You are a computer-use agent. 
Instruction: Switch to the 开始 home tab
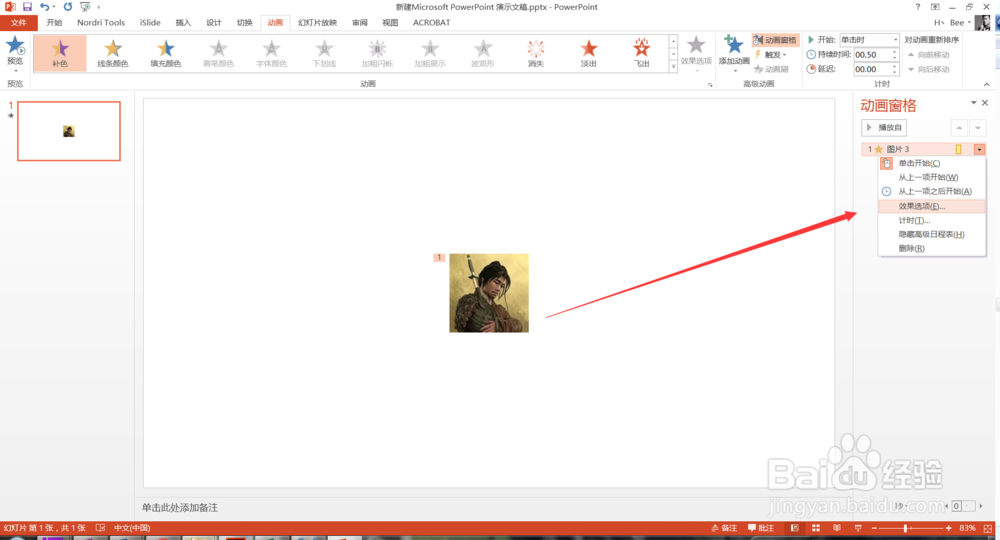point(54,22)
